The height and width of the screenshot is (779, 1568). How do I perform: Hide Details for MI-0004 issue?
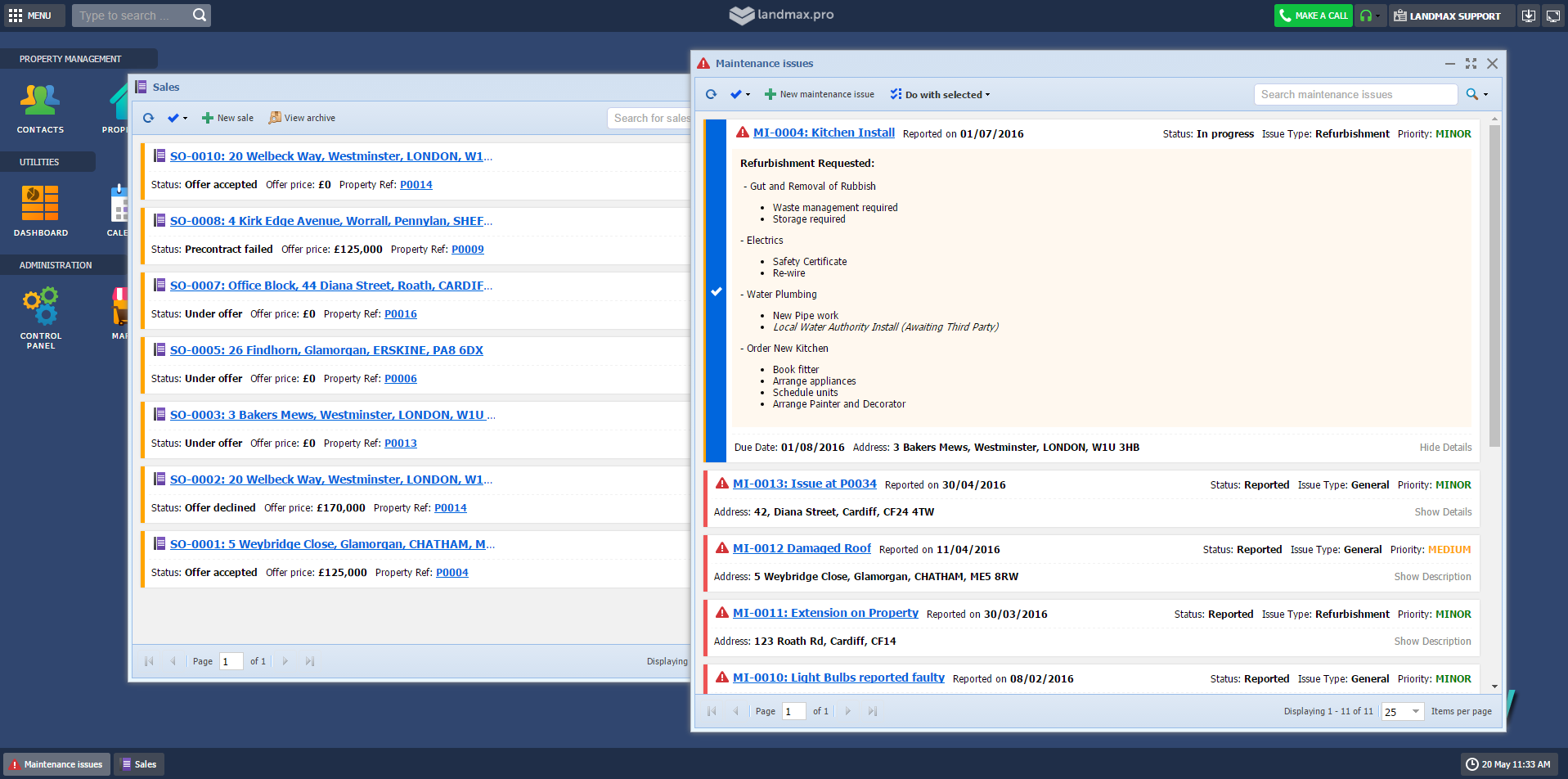[1444, 448]
